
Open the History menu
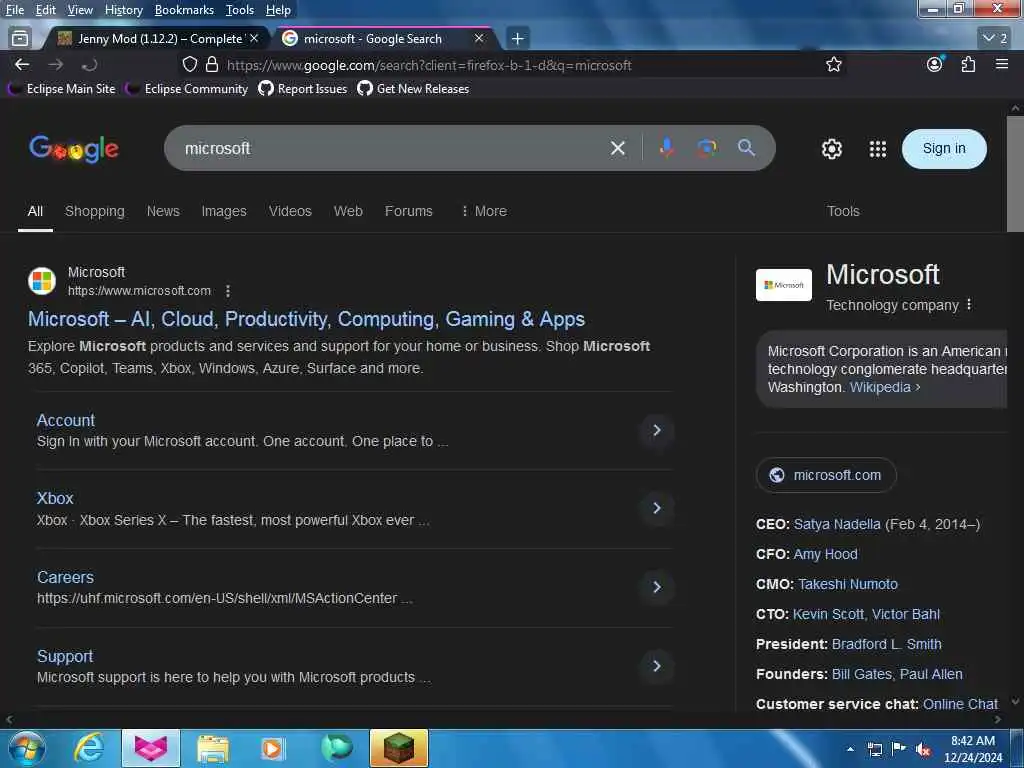(123, 10)
